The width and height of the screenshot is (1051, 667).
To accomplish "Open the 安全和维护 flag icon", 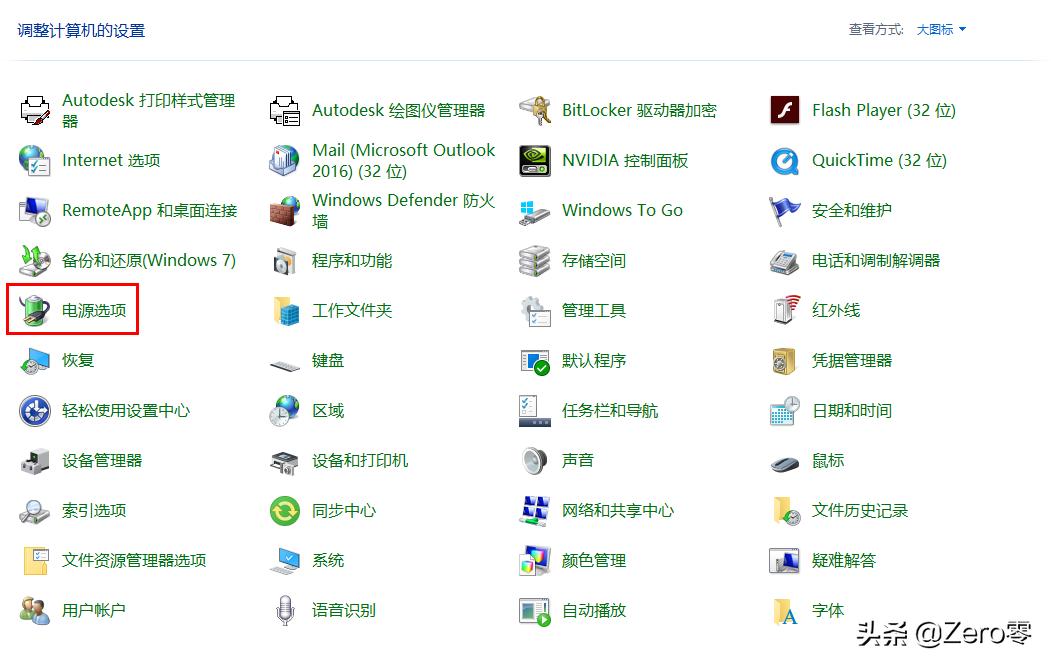I will (785, 210).
